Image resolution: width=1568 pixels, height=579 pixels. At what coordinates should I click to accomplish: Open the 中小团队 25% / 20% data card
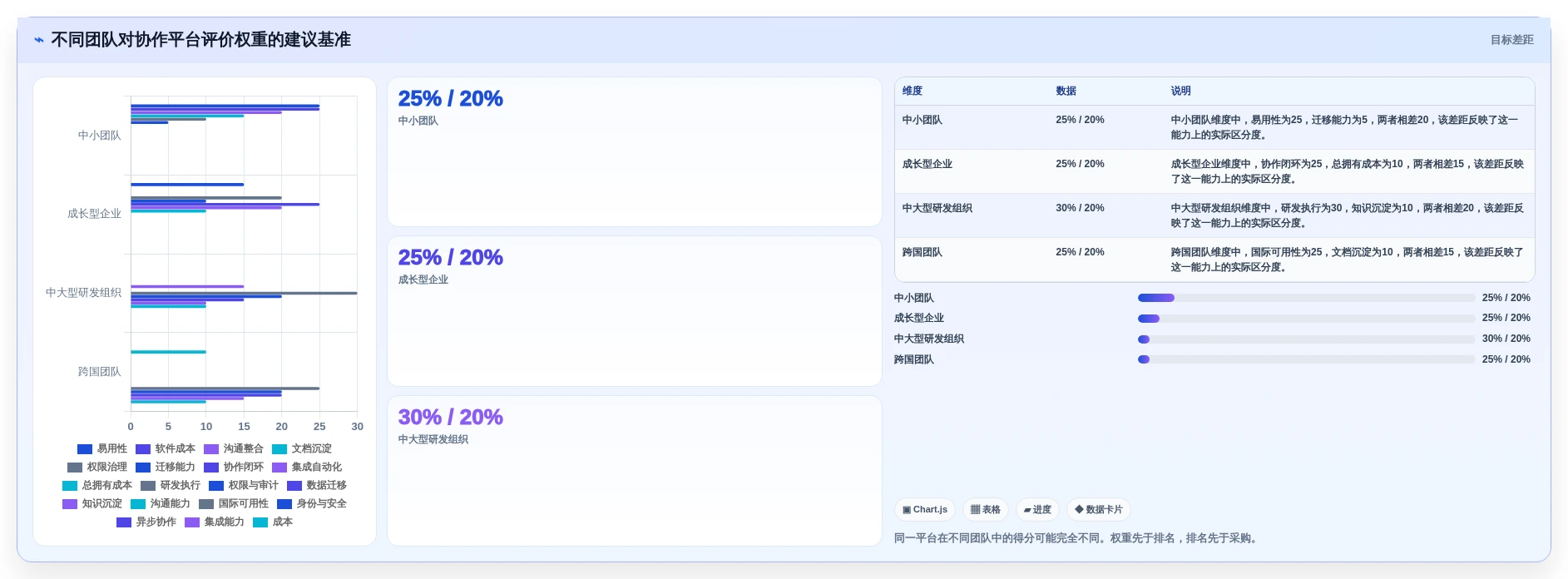634,151
